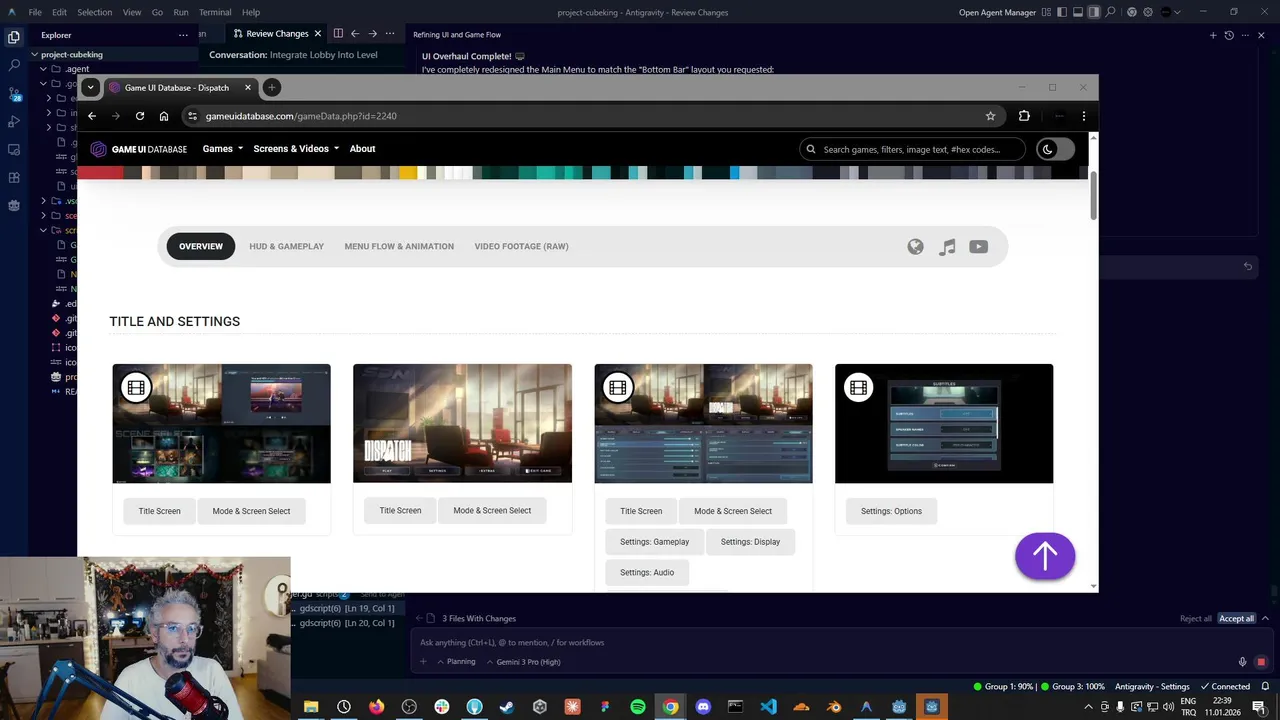Open Blender from the taskbar
Viewport: 1280px width, 720px height.
point(834,707)
